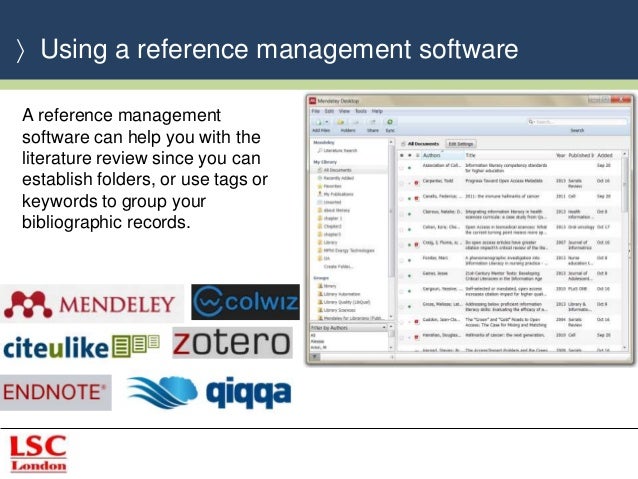Image resolution: width=638 pixels, height=479 pixels.
Task: Toggle favorite star for Carpenter, Todd row
Action: pos(402,183)
